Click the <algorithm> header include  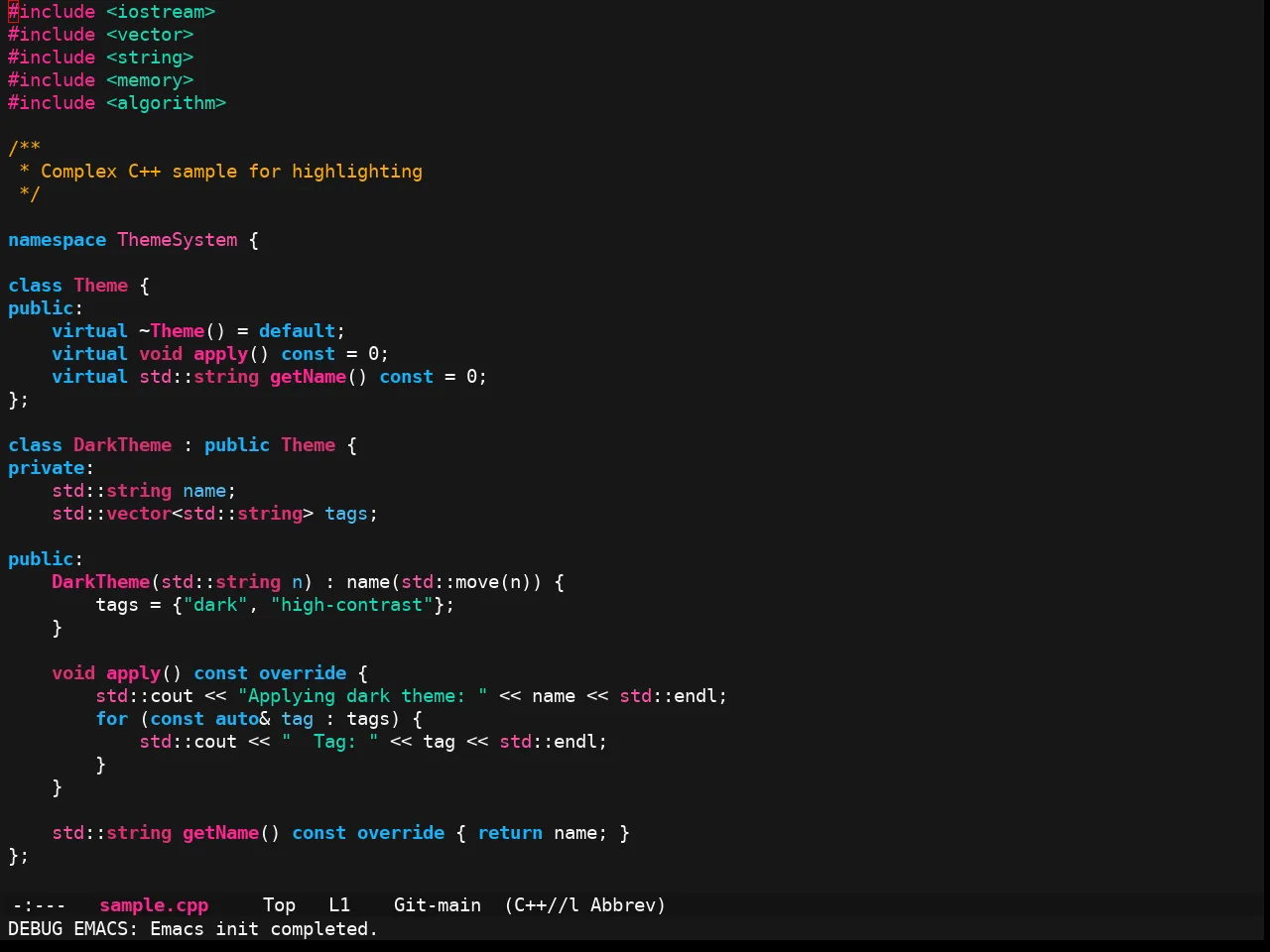167,103
